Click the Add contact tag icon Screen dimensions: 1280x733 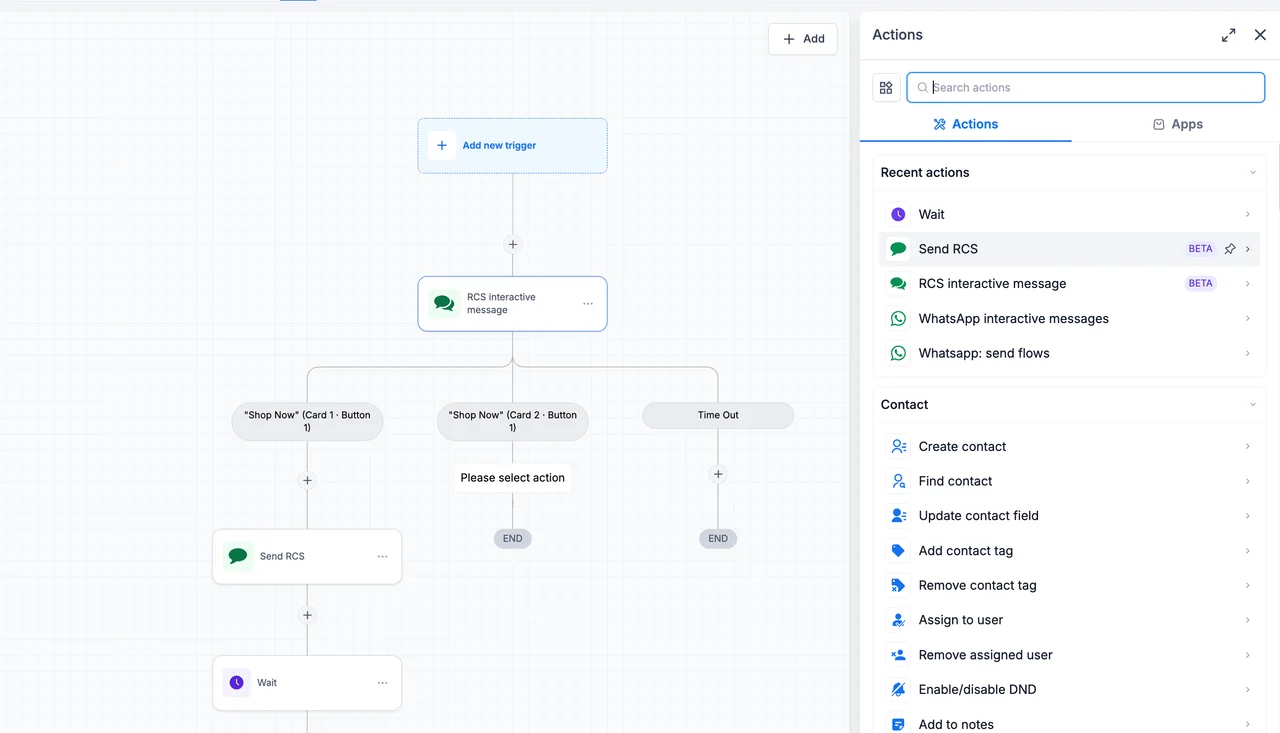point(898,551)
